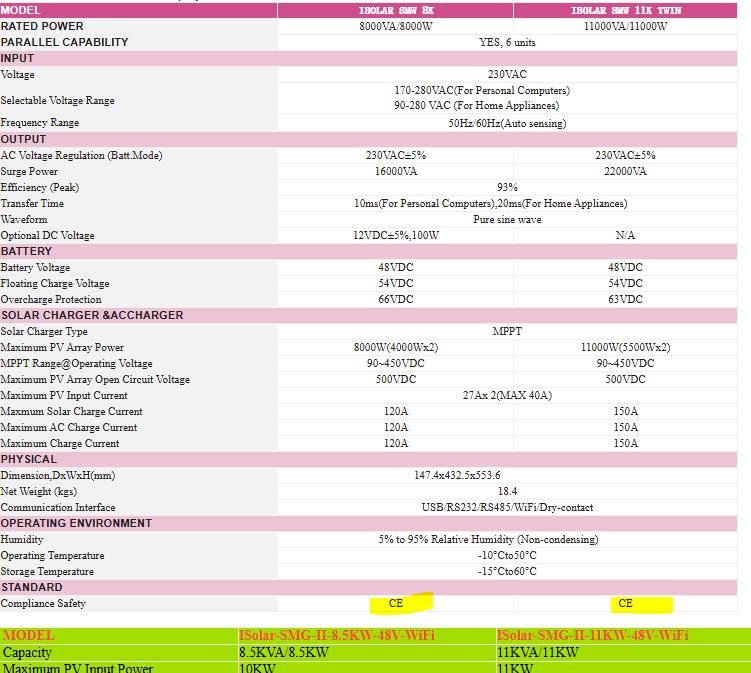Click the OPERATING ENVIRONMENT heading
Image resolution: width=751 pixels, height=673 pixels.
(76, 523)
